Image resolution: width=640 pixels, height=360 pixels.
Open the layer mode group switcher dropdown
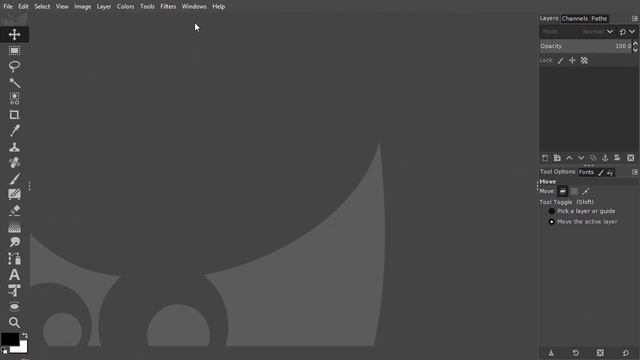627,31
